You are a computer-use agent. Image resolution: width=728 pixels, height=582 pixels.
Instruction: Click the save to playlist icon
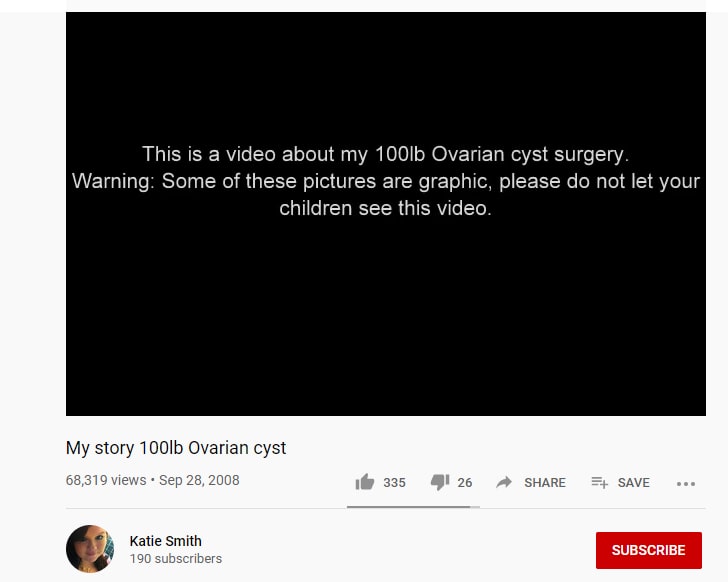tap(599, 483)
